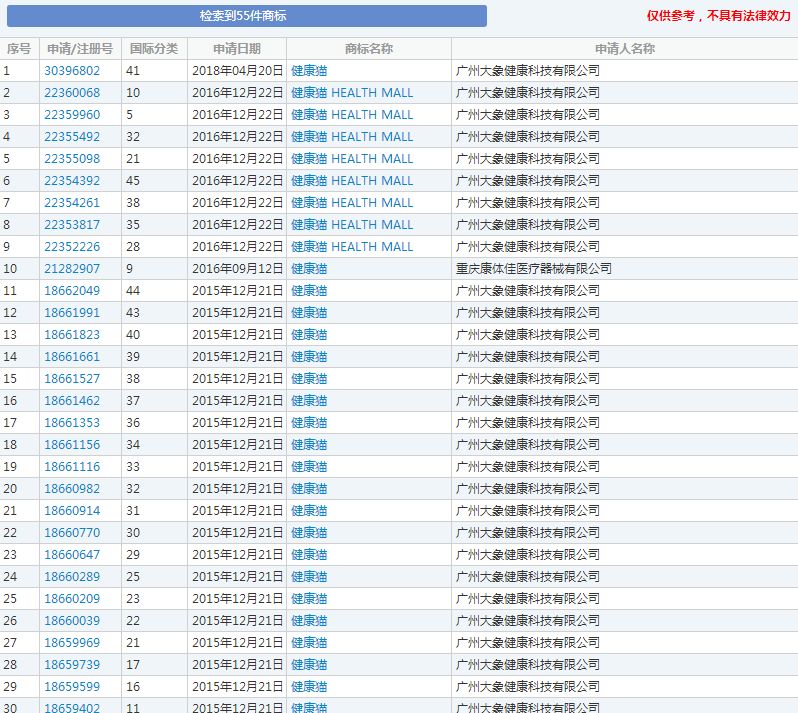Open registration number 21282907
Viewport: 798px width, 713px height.
coord(72,269)
